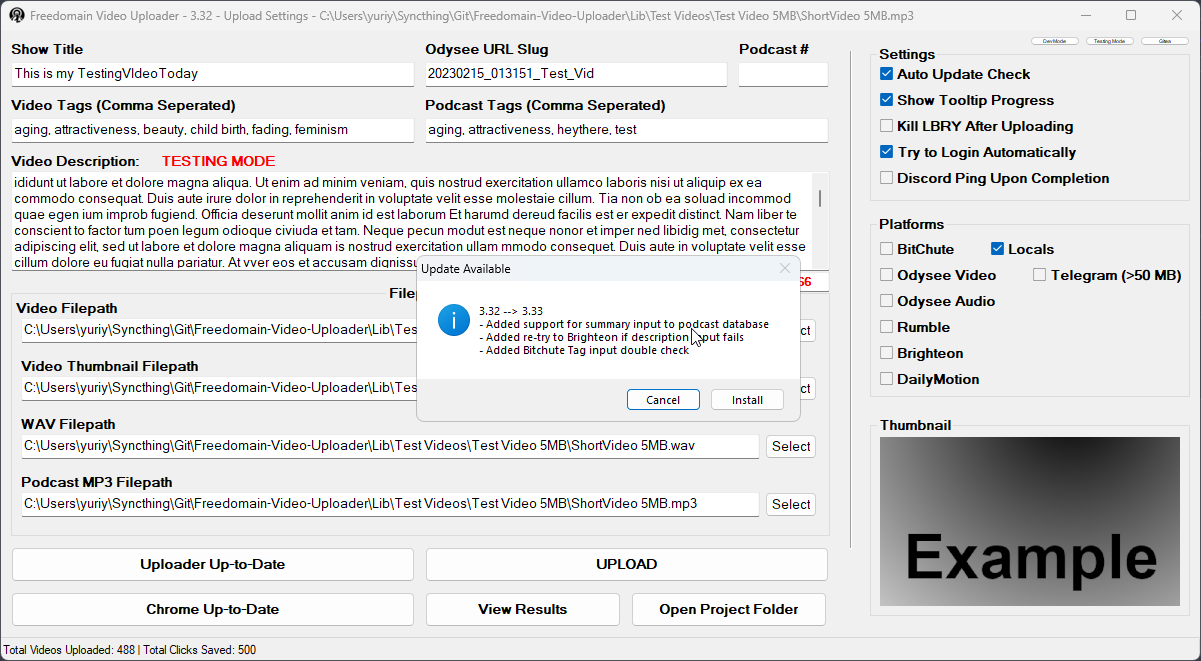Screen dimensions: 1201x661
Task: Click 'Added Bitchute Tag input double check' line
Action: pos(584,350)
